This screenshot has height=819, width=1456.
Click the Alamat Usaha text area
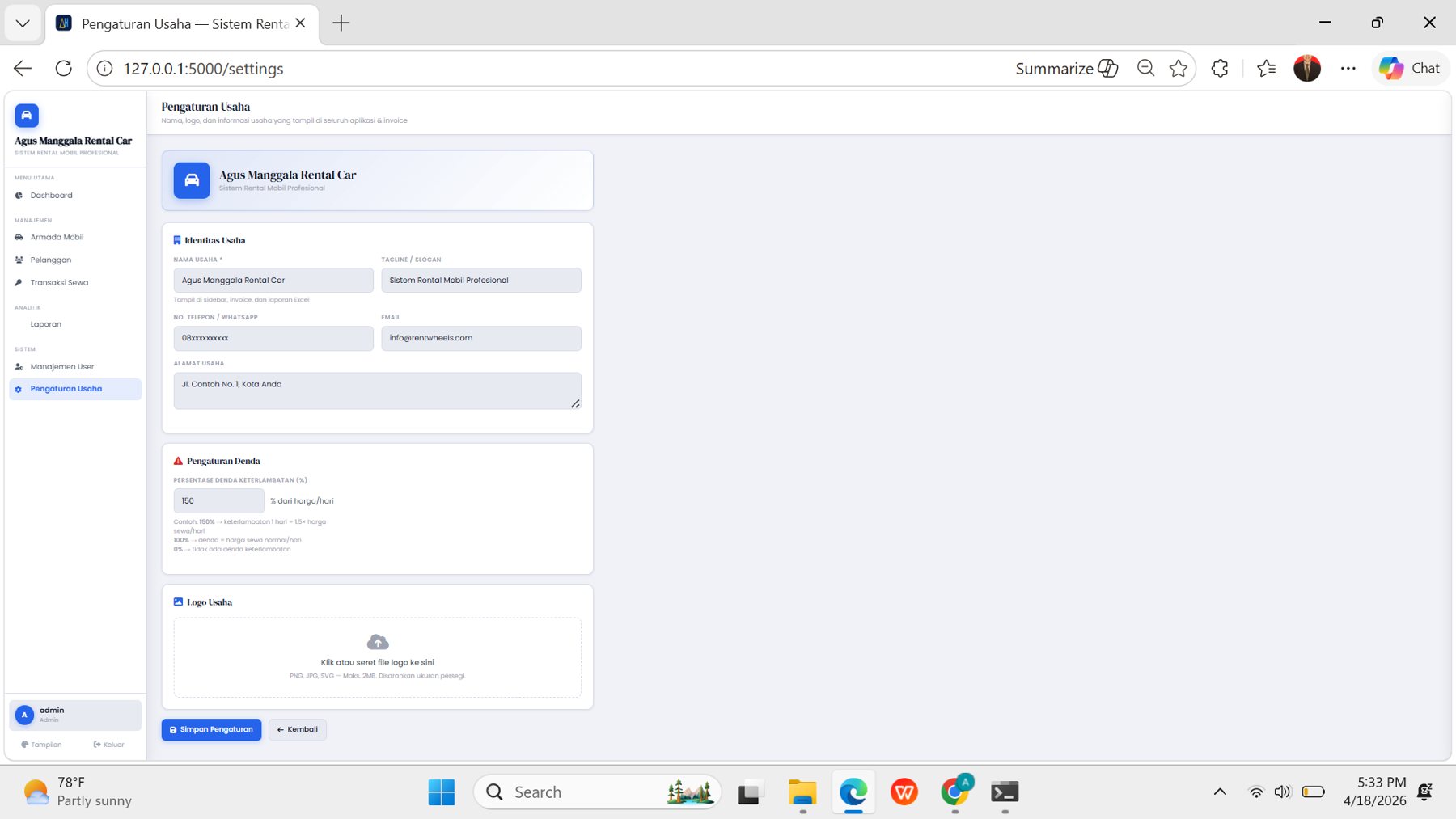[376, 391]
